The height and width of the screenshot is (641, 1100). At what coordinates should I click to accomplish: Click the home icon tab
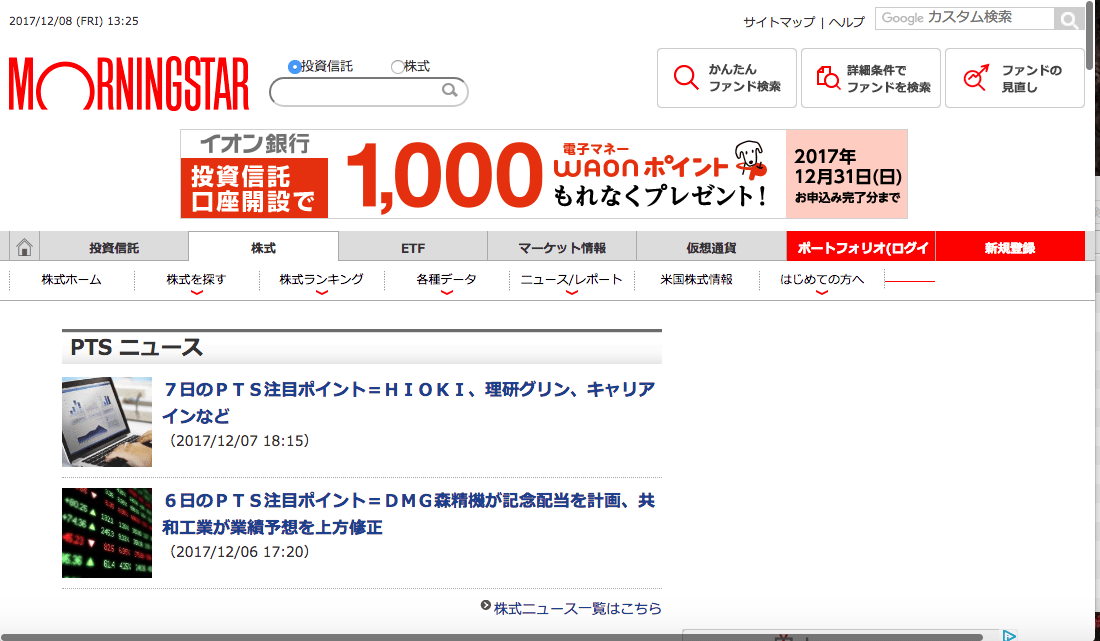[x=24, y=247]
